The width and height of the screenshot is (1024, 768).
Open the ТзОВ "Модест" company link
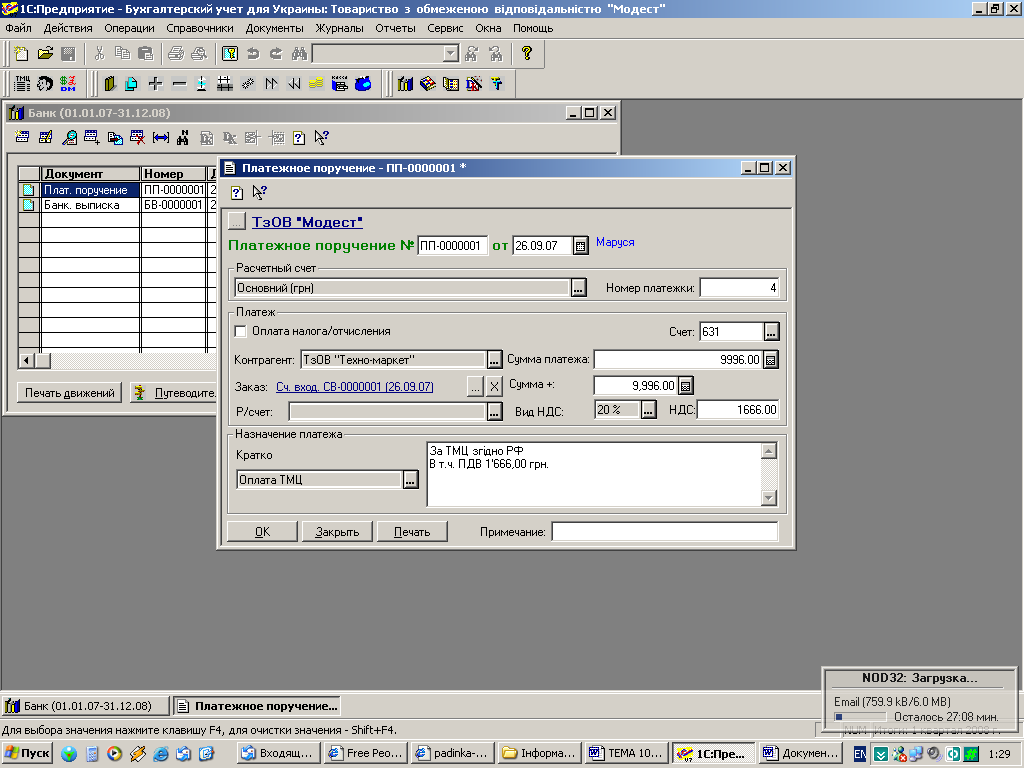[x=307, y=222]
